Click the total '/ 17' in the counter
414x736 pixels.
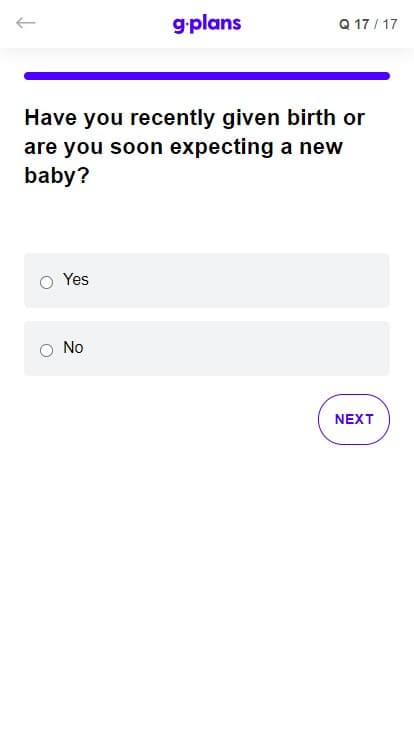click(386, 24)
